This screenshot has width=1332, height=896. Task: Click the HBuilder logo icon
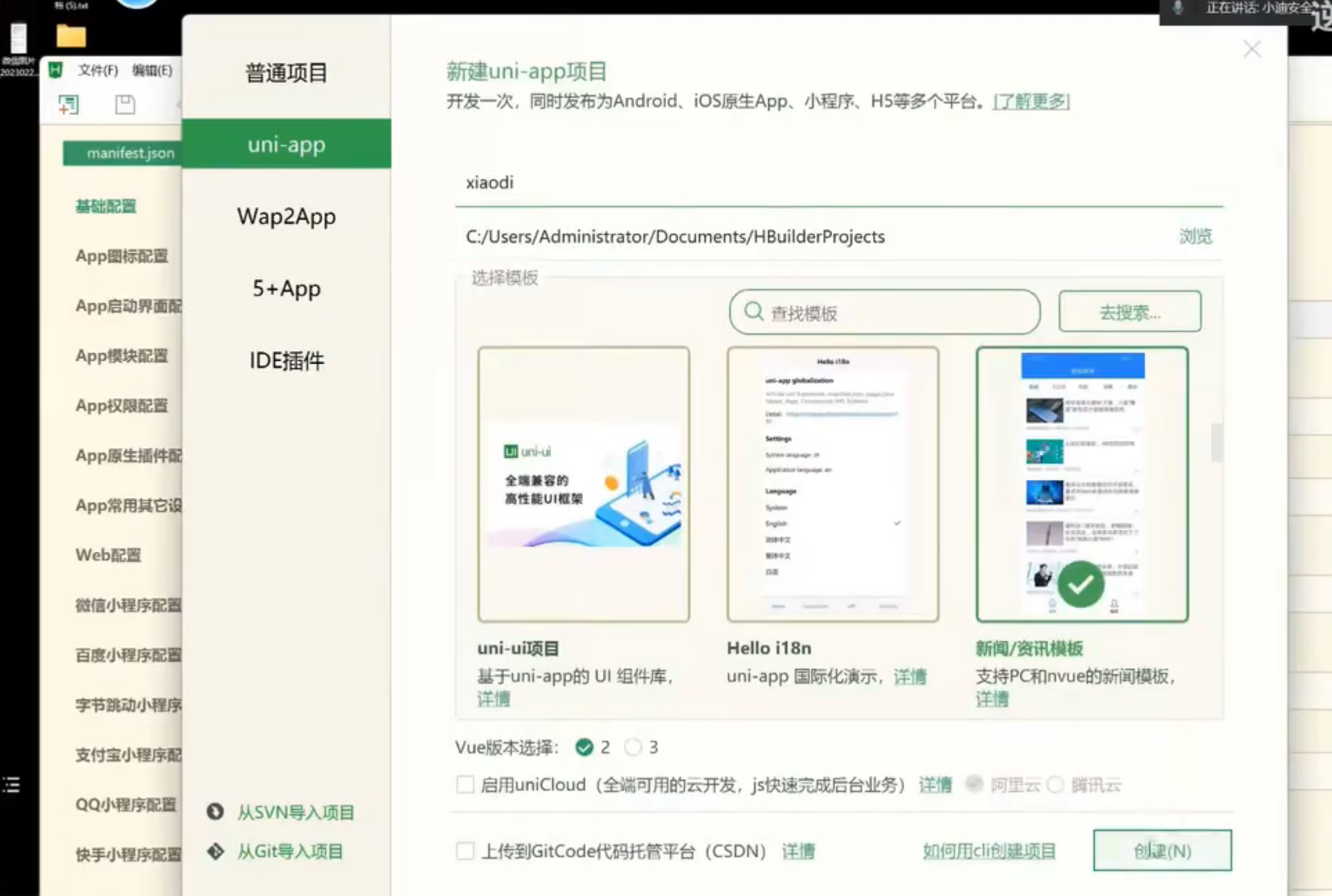[55, 70]
